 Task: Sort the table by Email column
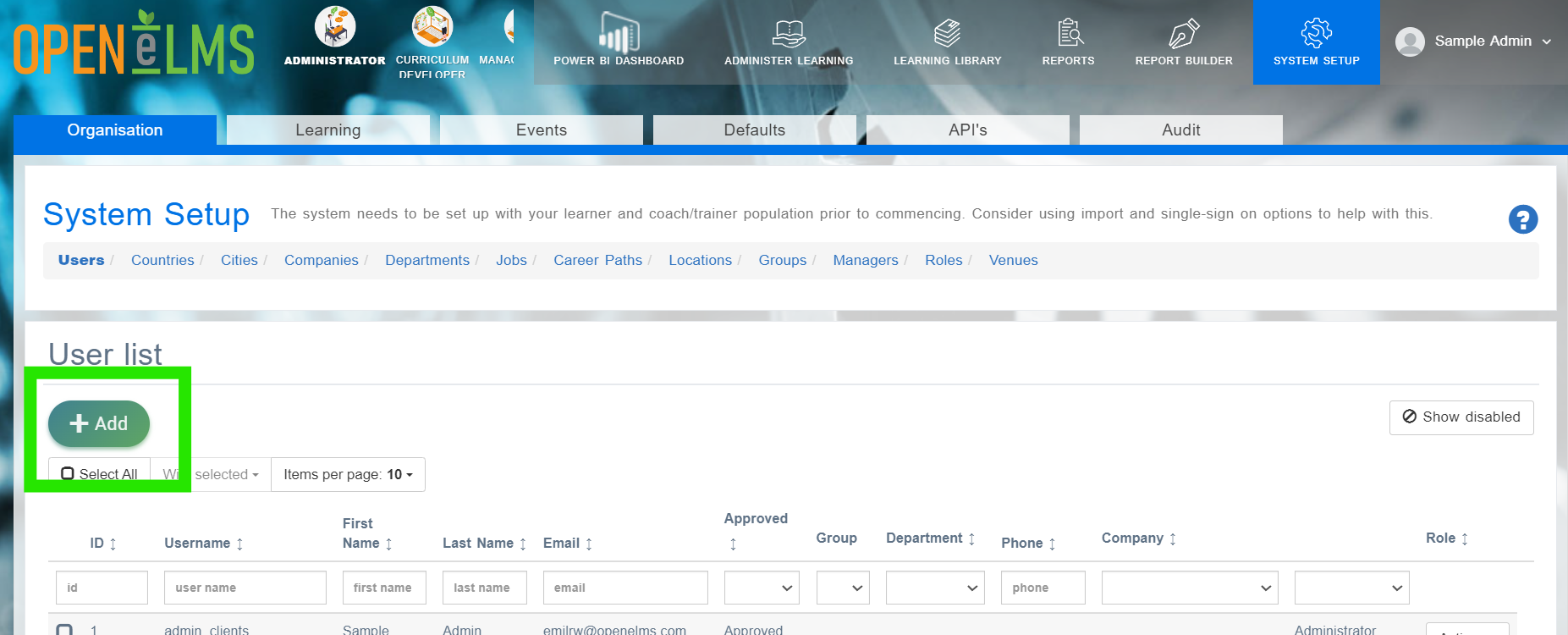tap(589, 544)
